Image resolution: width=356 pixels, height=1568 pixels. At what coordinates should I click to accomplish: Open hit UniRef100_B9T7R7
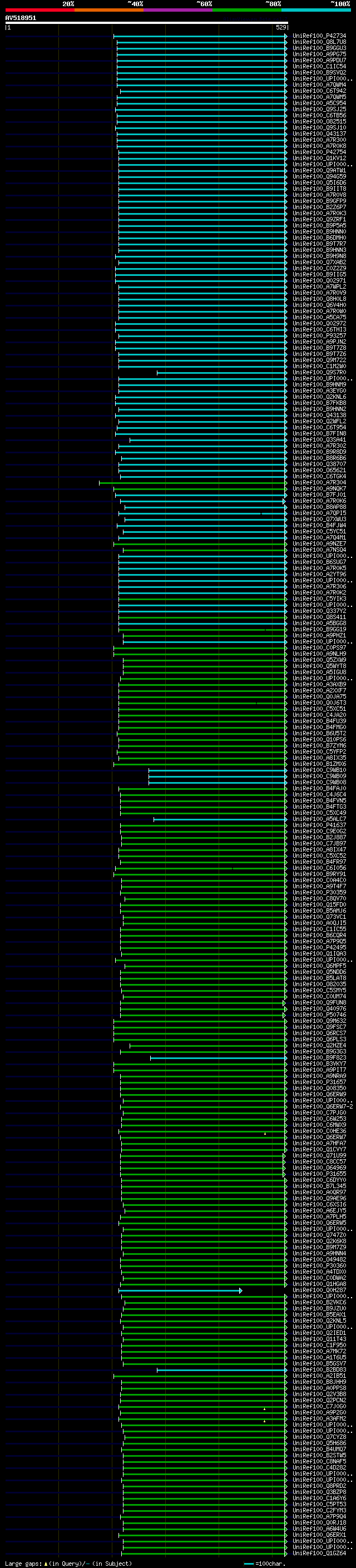[319, 244]
